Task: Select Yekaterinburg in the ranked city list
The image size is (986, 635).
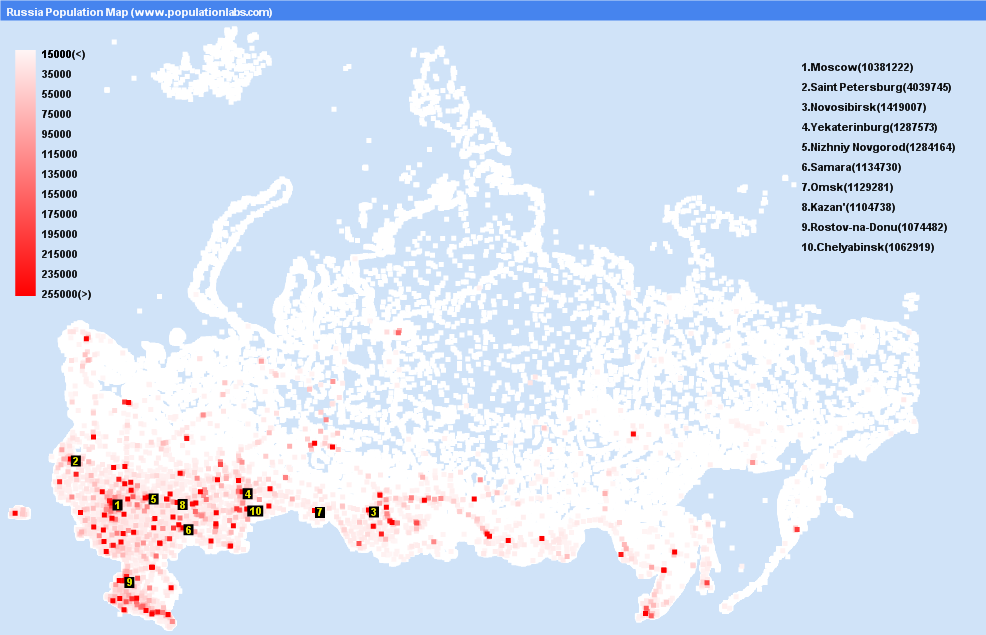Action: 869,127
